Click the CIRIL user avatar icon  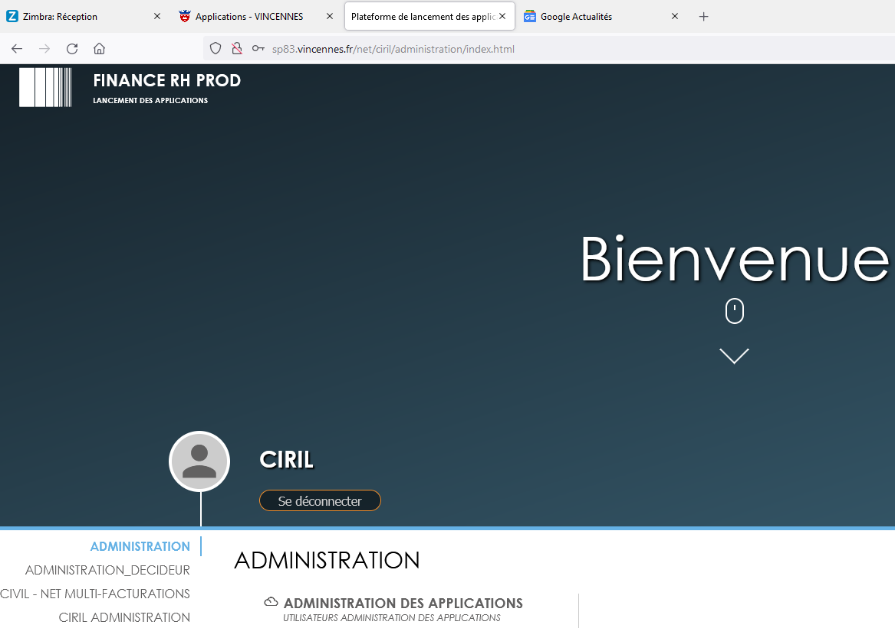(x=199, y=461)
